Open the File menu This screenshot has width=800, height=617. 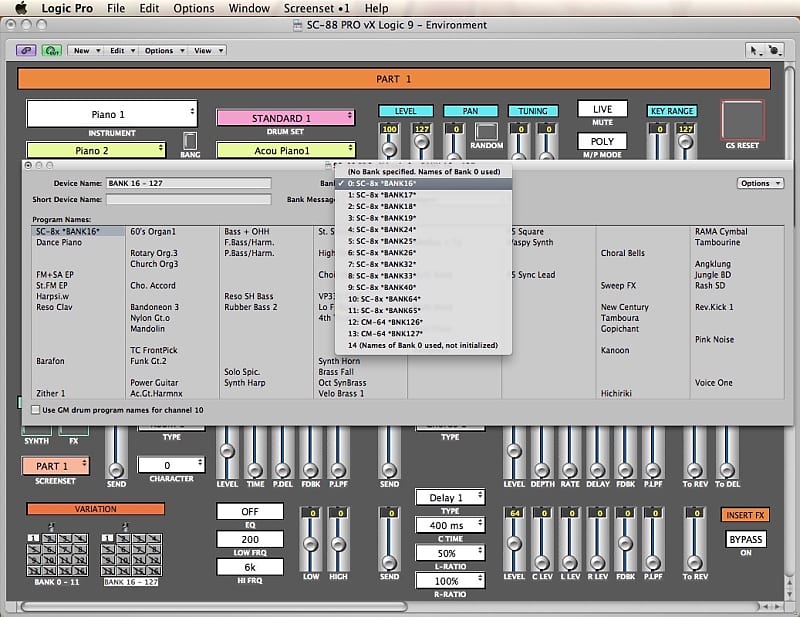pyautogui.click(x=116, y=8)
